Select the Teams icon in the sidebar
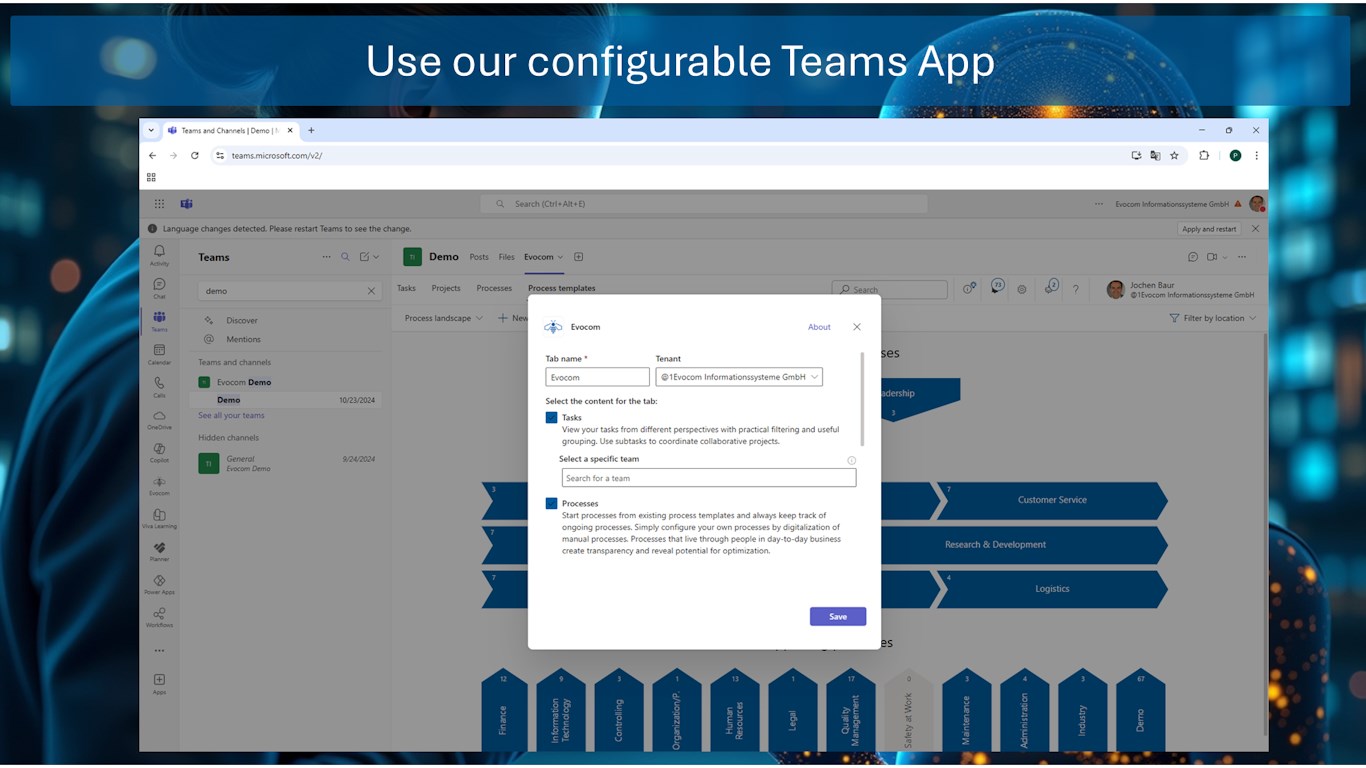Screen dimensions: 1366x768 159,321
